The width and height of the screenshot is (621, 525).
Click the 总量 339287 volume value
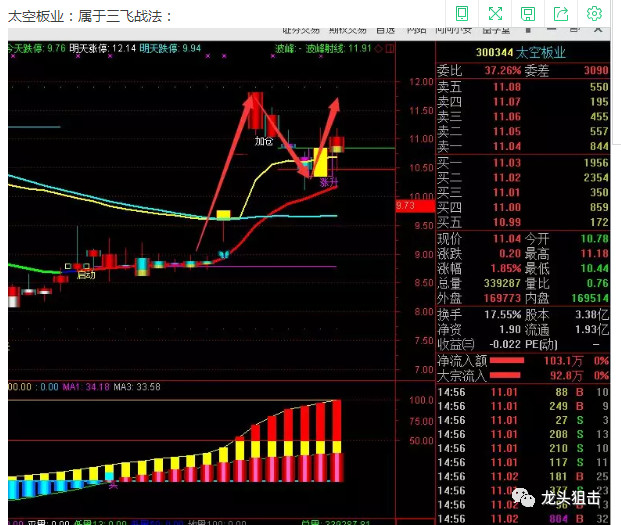(x=502, y=283)
